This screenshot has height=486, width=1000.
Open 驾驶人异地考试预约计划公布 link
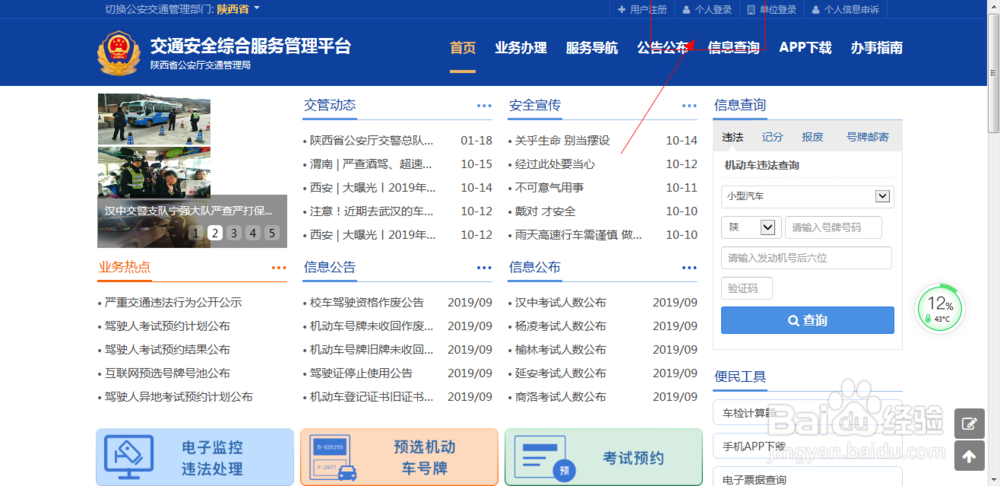(179, 397)
